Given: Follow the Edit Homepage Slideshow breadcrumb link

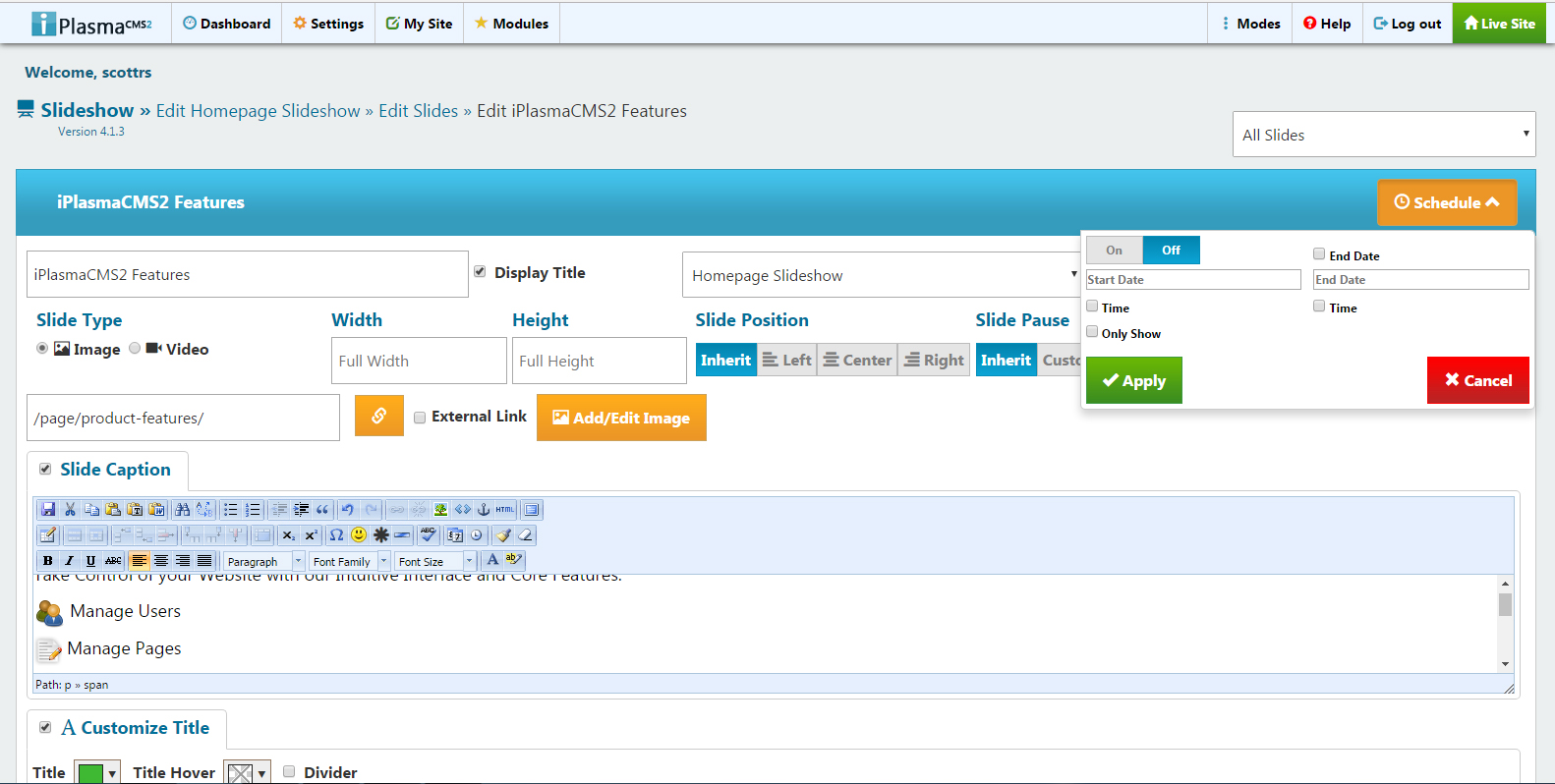Looking at the screenshot, I should pos(258,111).
